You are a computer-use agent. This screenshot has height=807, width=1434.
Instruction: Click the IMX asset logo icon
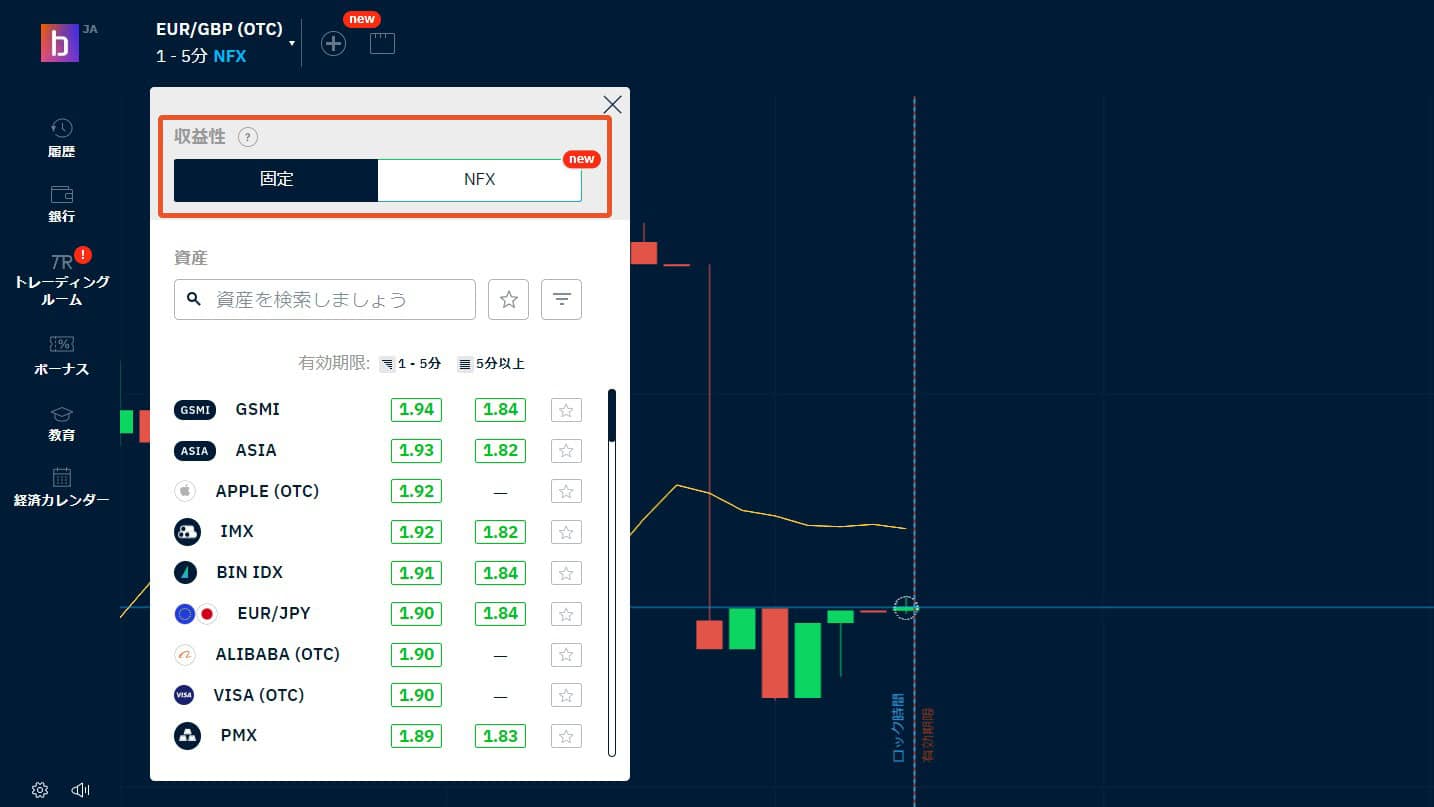(x=187, y=532)
